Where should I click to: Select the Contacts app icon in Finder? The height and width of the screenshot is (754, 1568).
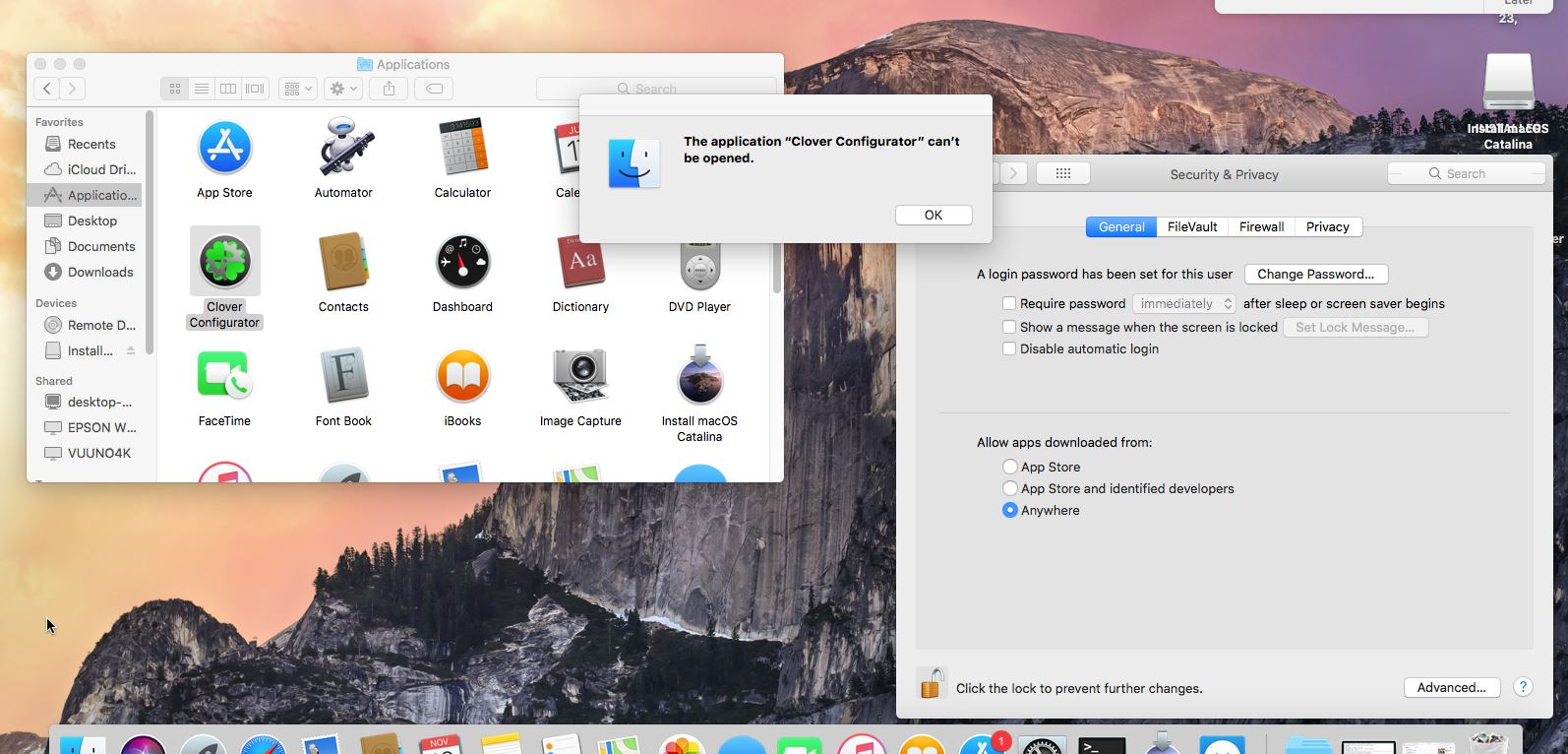(343, 262)
